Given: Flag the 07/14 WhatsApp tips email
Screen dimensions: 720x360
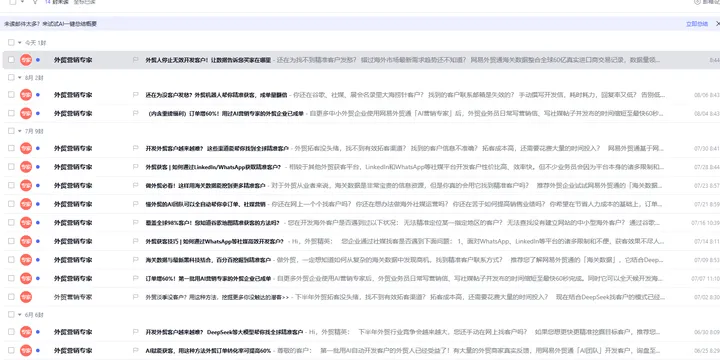Looking at the screenshot, I should coord(135,241).
